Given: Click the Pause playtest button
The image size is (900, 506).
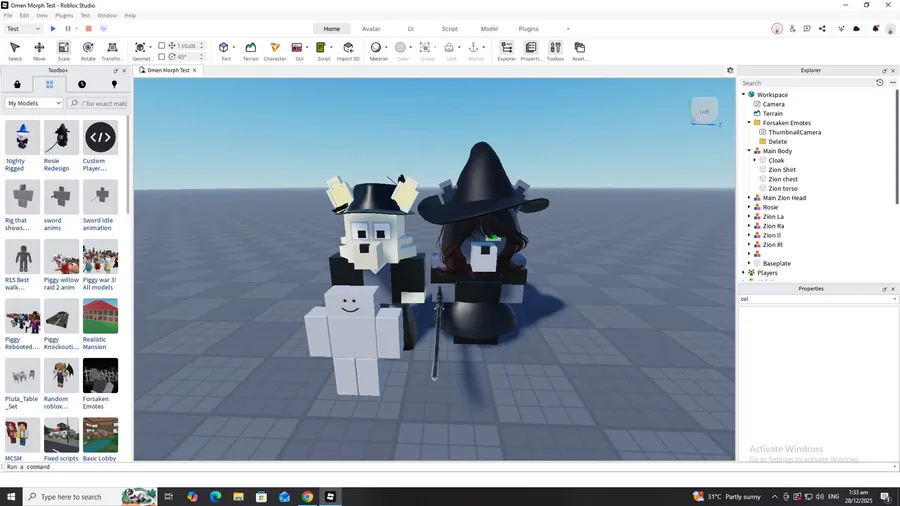Looking at the screenshot, I should [68, 29].
